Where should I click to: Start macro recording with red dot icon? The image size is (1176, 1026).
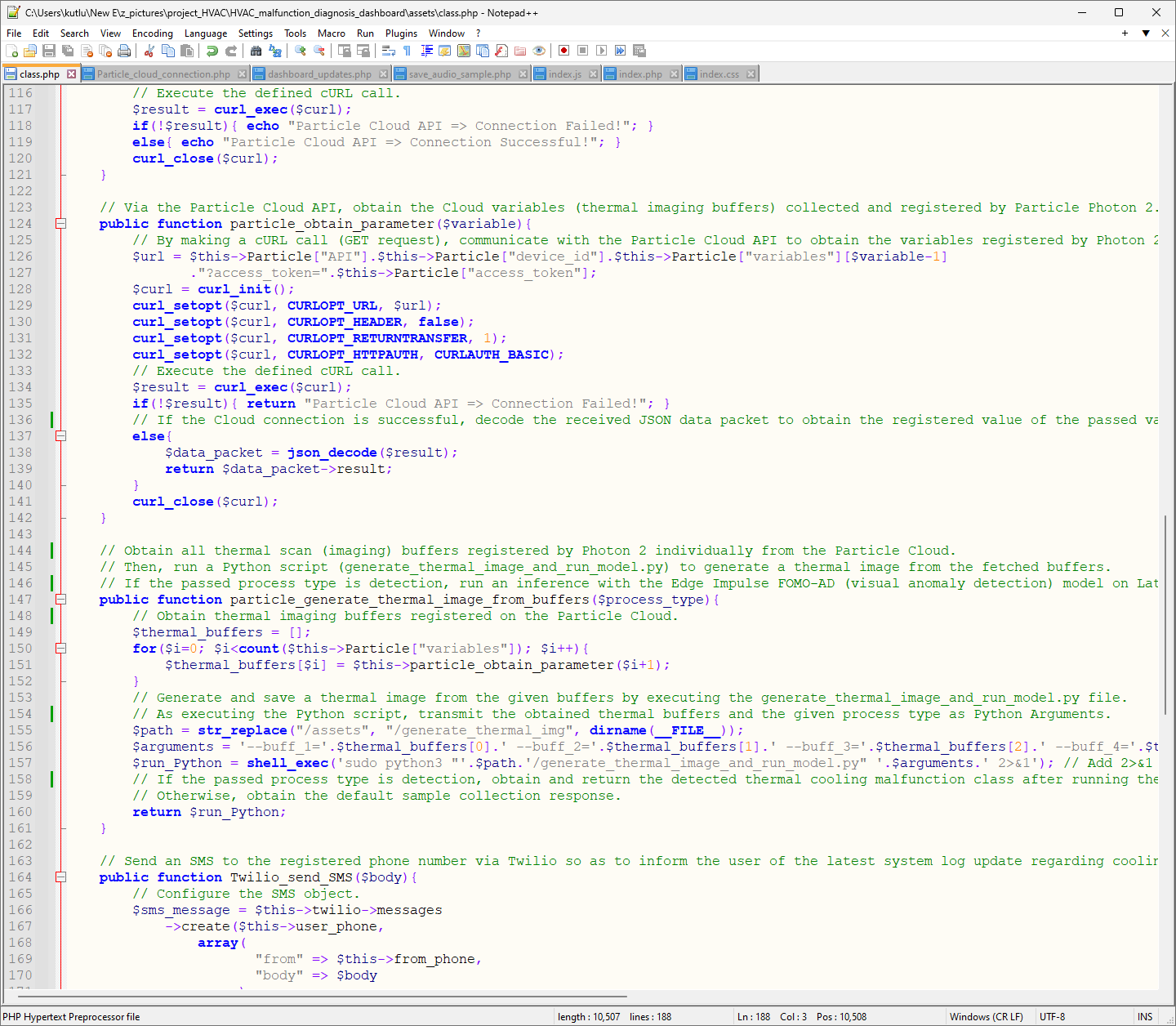(563, 51)
